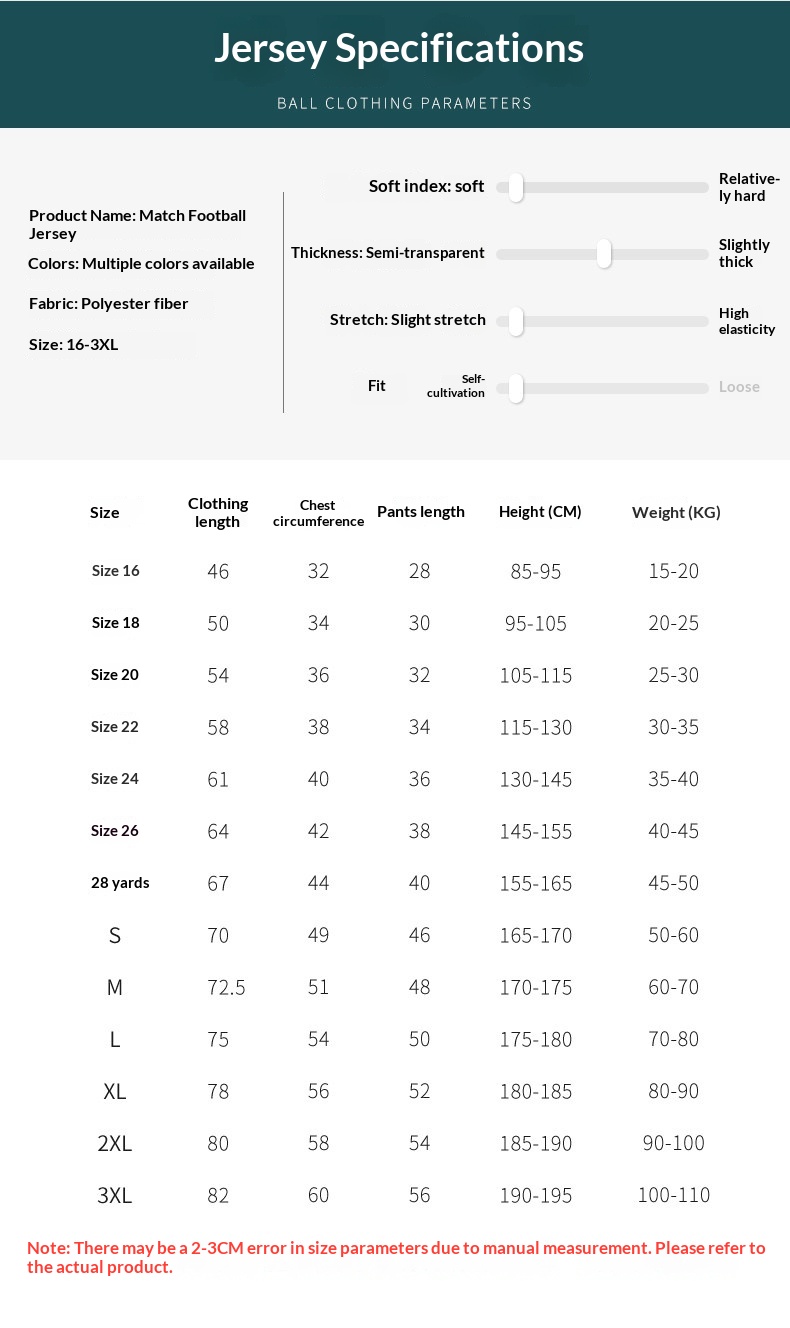790x1328 pixels.
Task: Select the Clothing length column header
Action: click(218, 512)
